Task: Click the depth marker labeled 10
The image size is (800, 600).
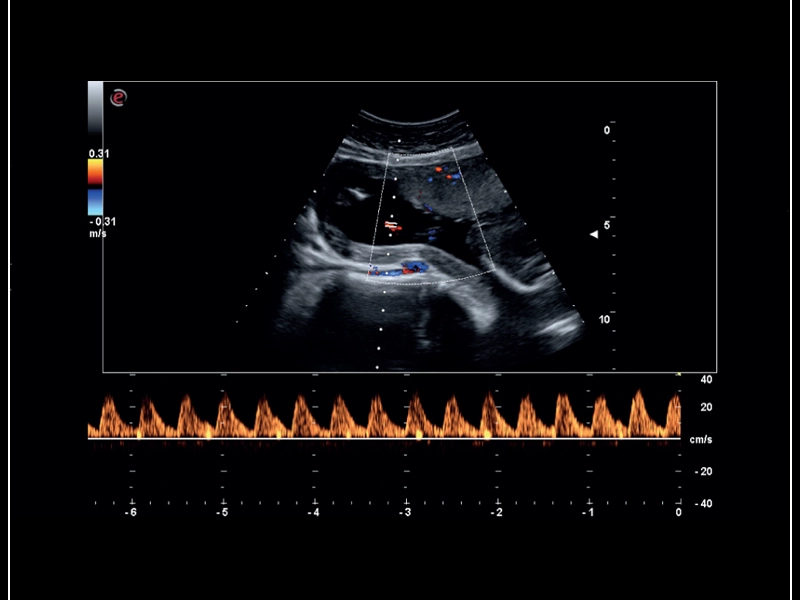Action: coord(605,318)
